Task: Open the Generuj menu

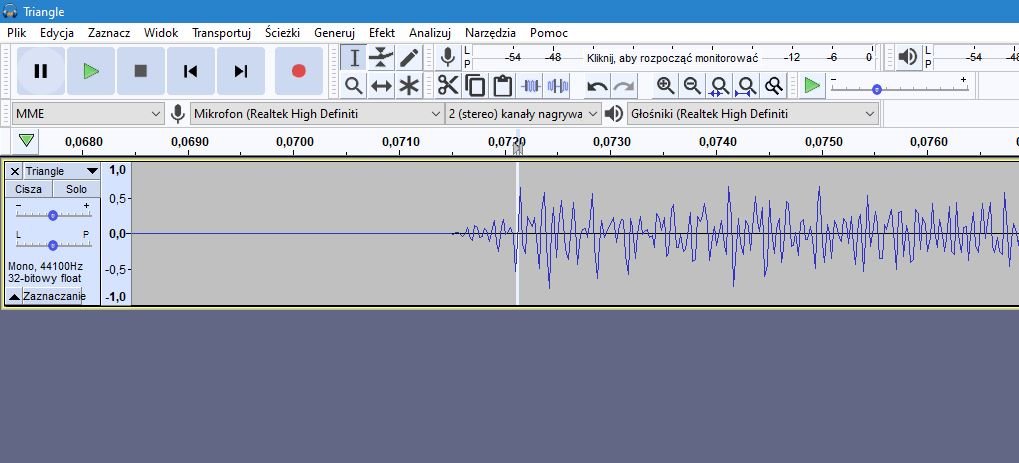Action: point(334,33)
